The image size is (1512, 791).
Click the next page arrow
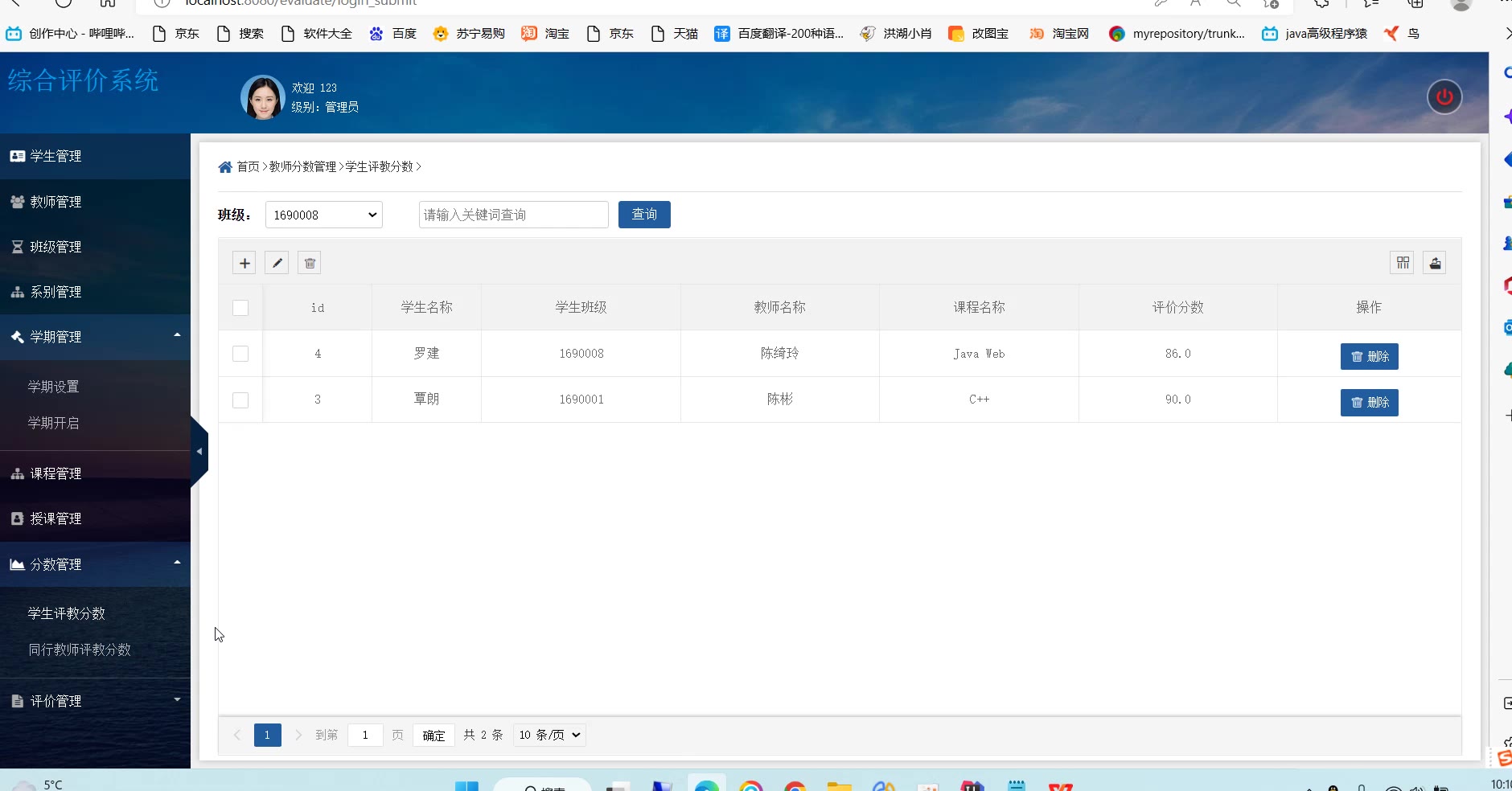298,735
